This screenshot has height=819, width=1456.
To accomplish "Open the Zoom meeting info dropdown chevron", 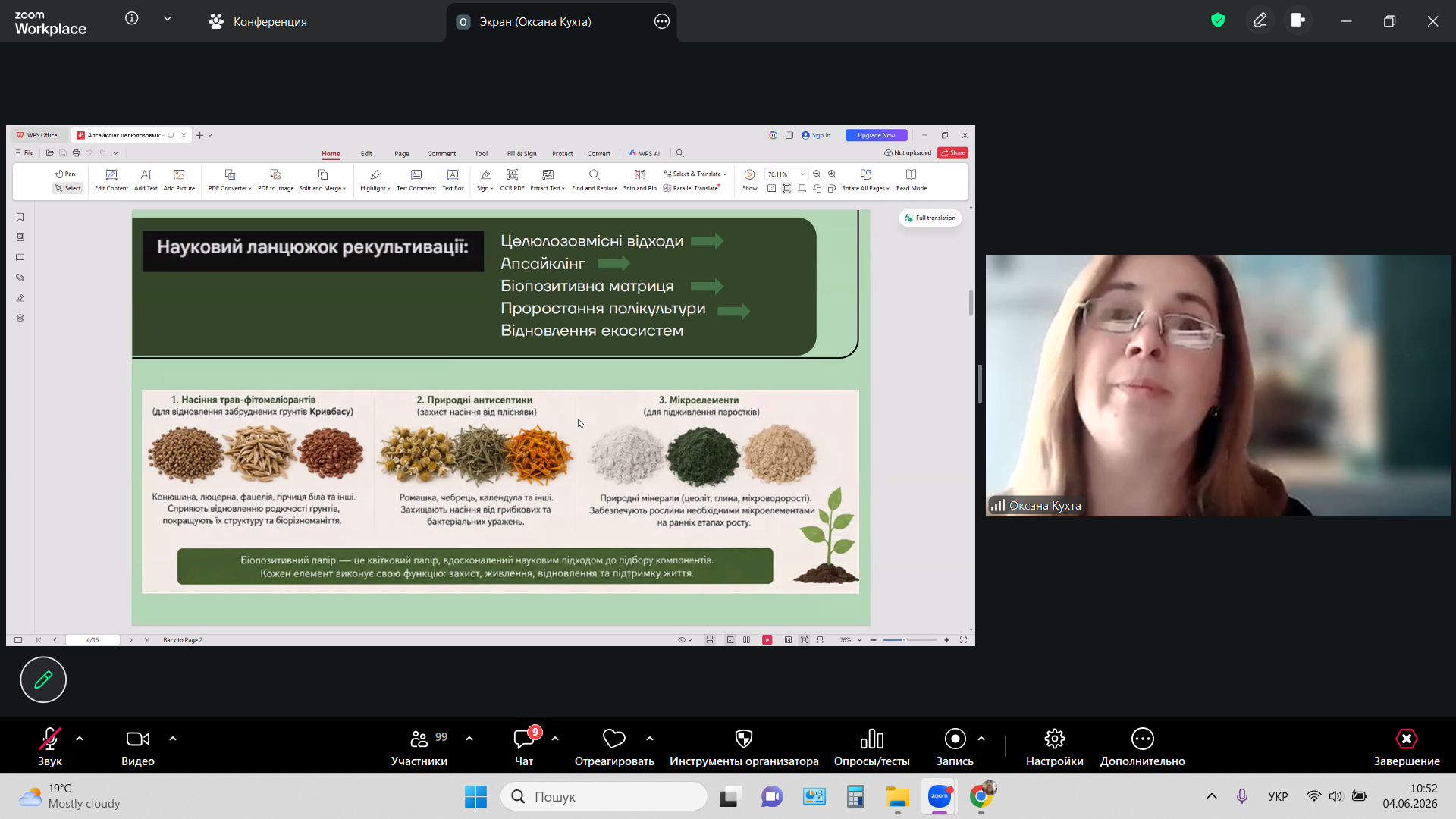I will click(x=168, y=19).
